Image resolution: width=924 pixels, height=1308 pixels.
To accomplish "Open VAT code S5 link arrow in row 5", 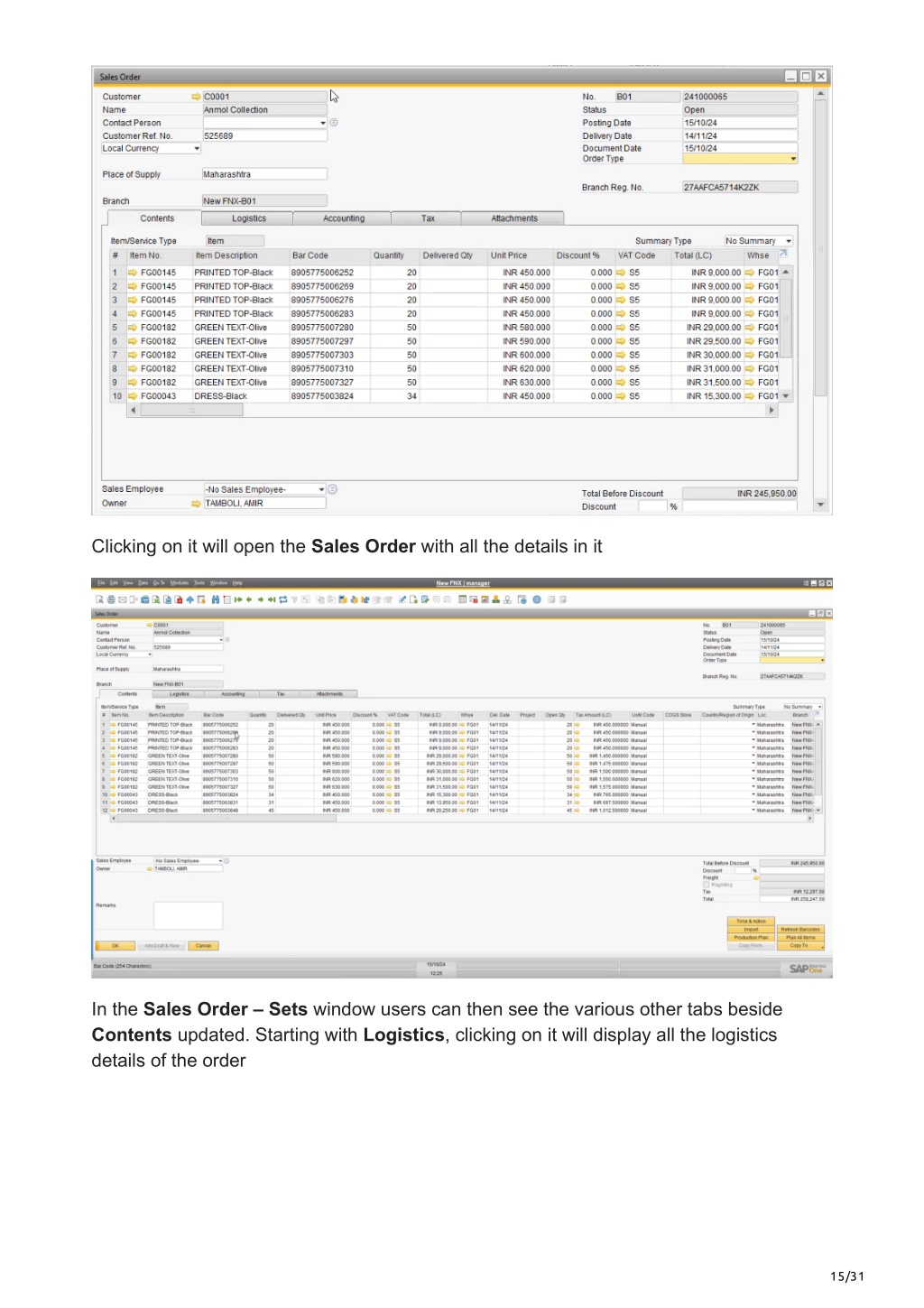I will [x=621, y=328].
